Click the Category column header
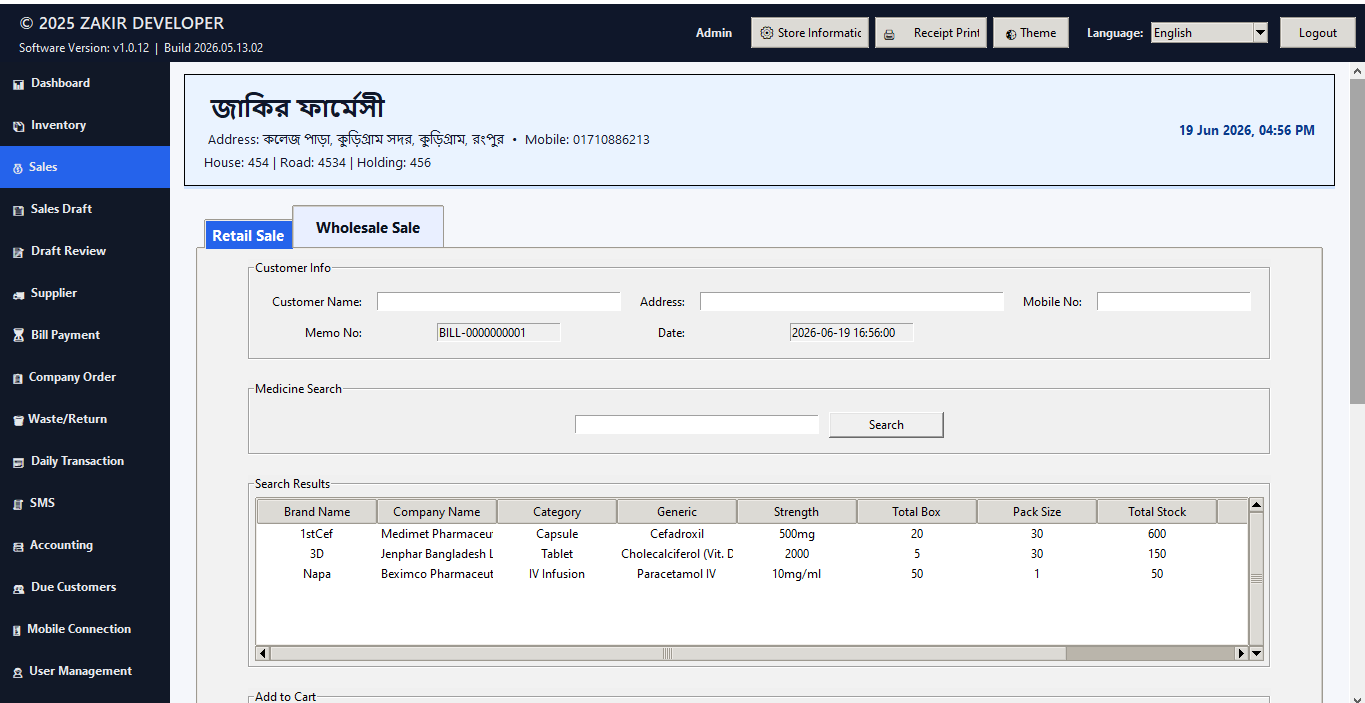Image resolution: width=1365 pixels, height=703 pixels. [557, 511]
